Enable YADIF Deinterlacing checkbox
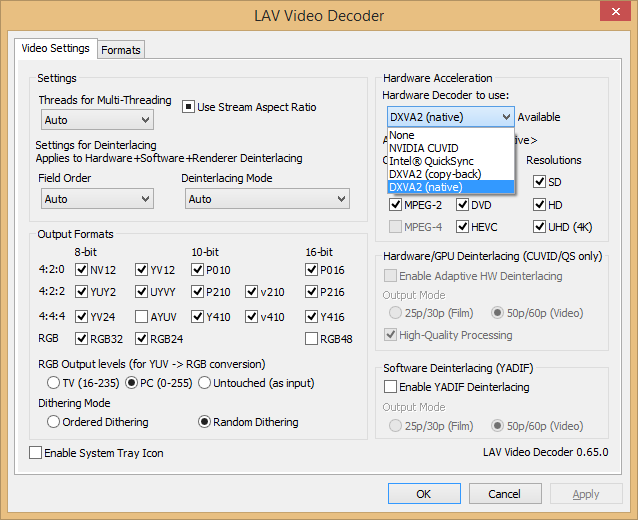Screen dimensions: 638x520 390,387
